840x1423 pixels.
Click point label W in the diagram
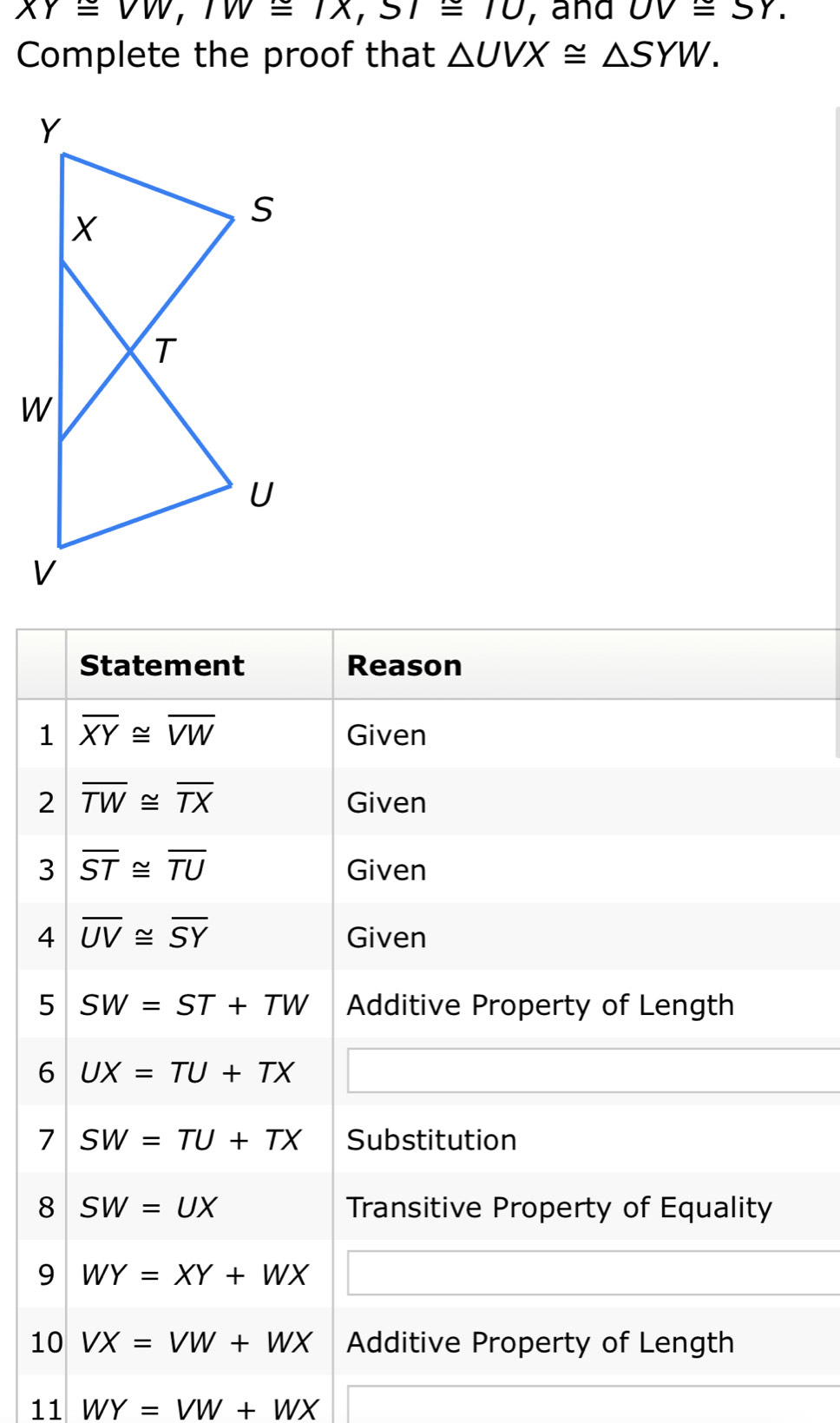pyautogui.click(x=36, y=408)
